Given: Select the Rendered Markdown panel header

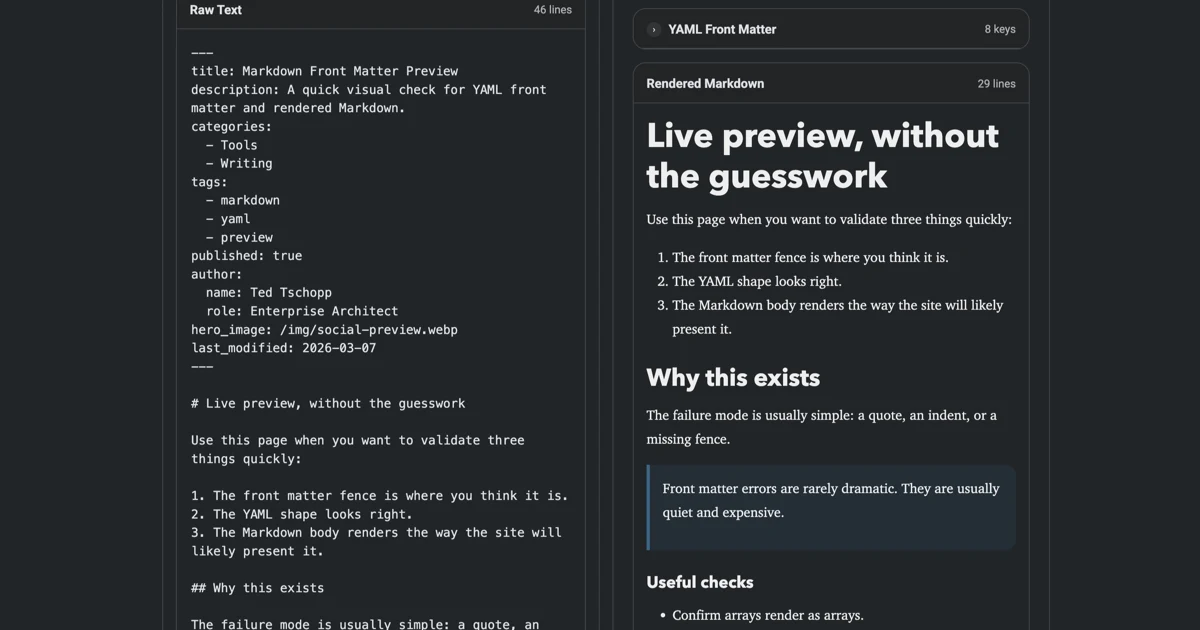Looking at the screenshot, I should pos(705,83).
